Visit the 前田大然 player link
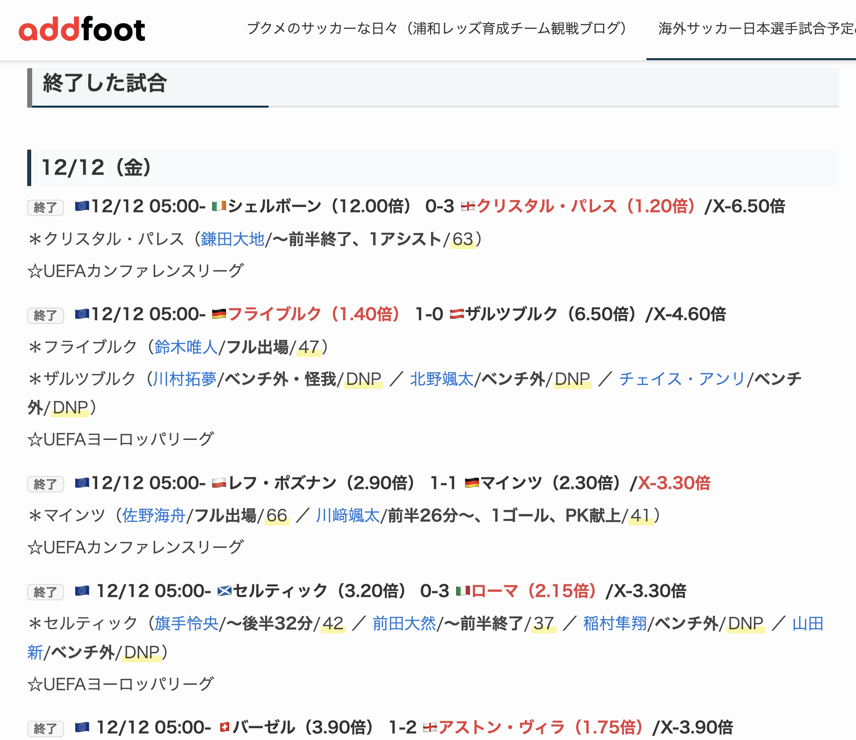The width and height of the screenshot is (856, 740). 404,624
